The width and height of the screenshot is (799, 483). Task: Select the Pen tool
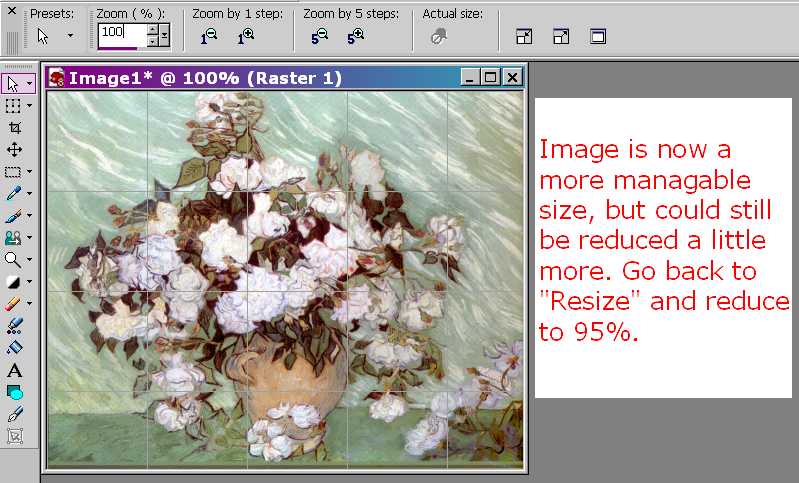(x=14, y=414)
